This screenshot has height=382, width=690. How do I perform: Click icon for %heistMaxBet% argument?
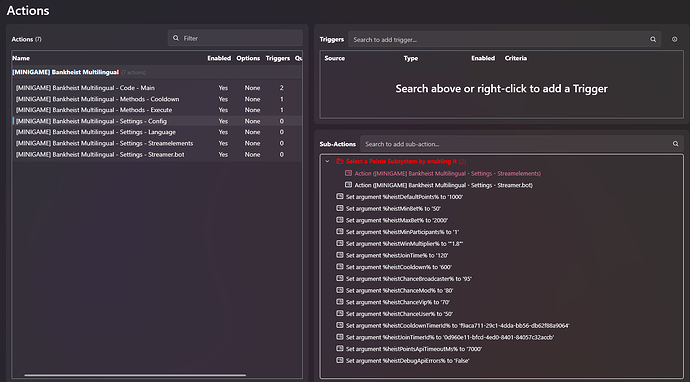tap(340, 220)
